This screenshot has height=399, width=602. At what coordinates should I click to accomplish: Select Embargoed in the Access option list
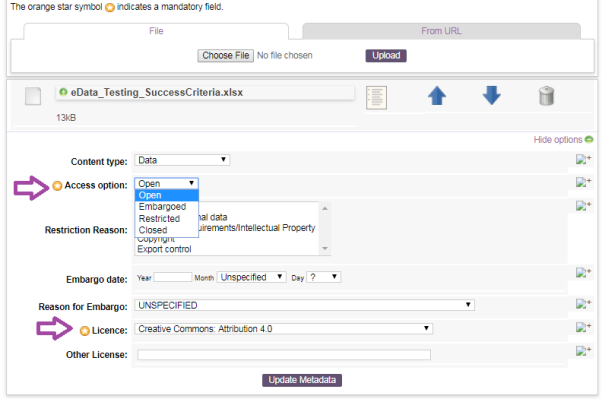[x=166, y=207]
